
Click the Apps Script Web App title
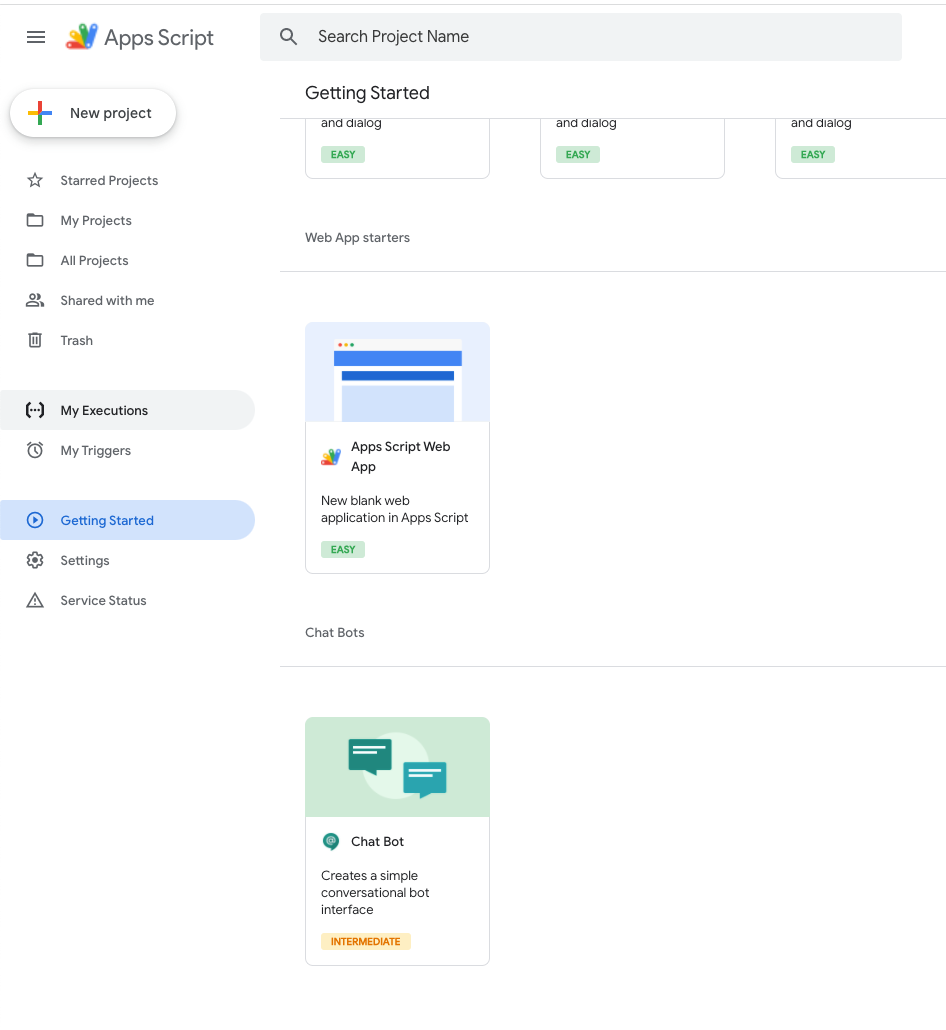coord(401,457)
